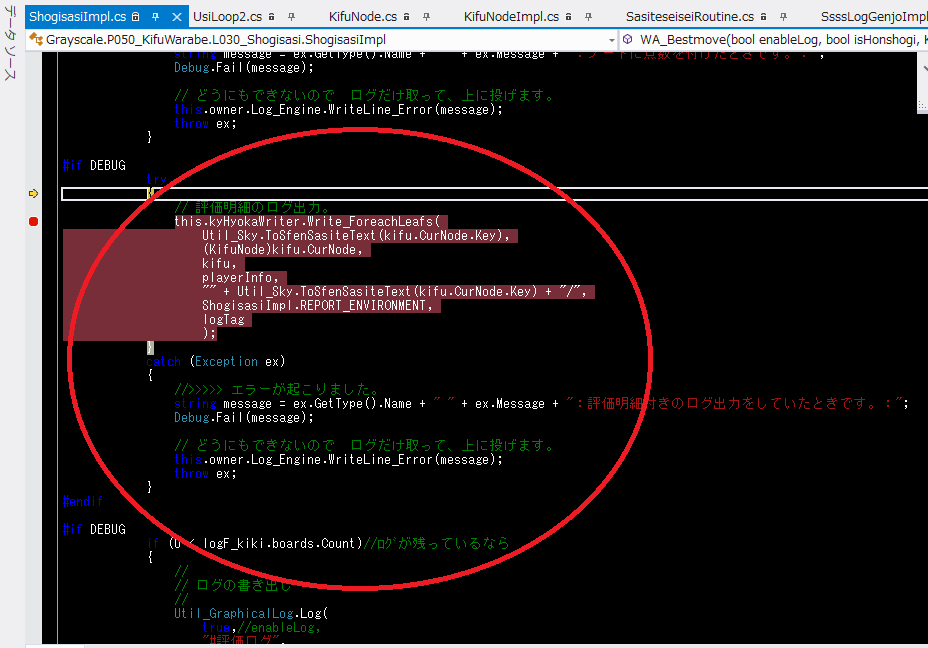Click the class icon beside Grayscale.P050_KifuWarabe

coord(36,40)
